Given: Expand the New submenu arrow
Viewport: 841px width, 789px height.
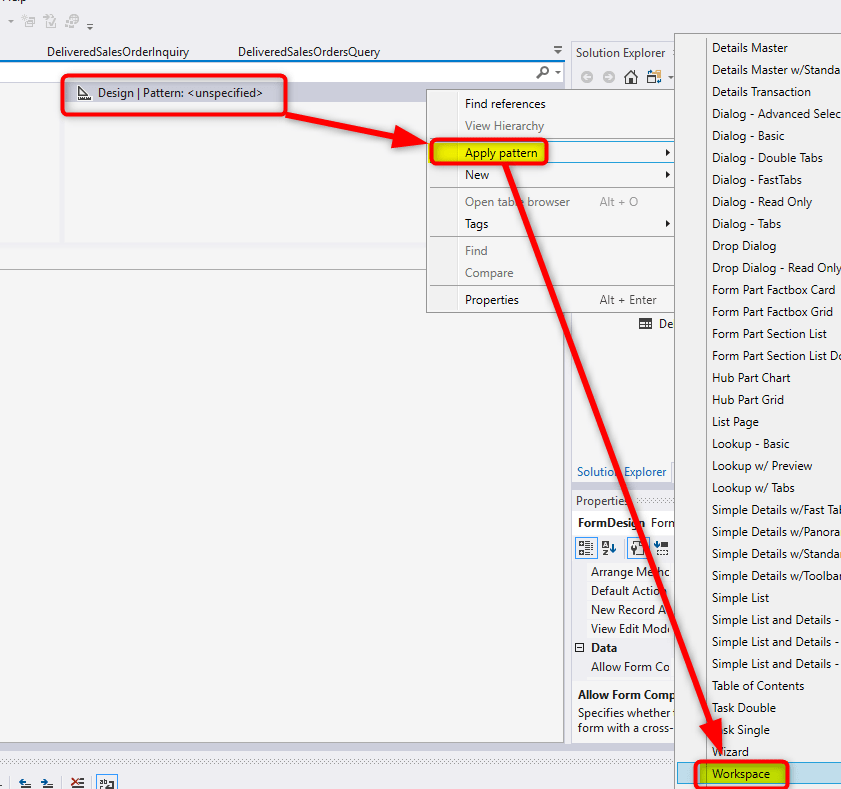Looking at the screenshot, I should point(667,175).
